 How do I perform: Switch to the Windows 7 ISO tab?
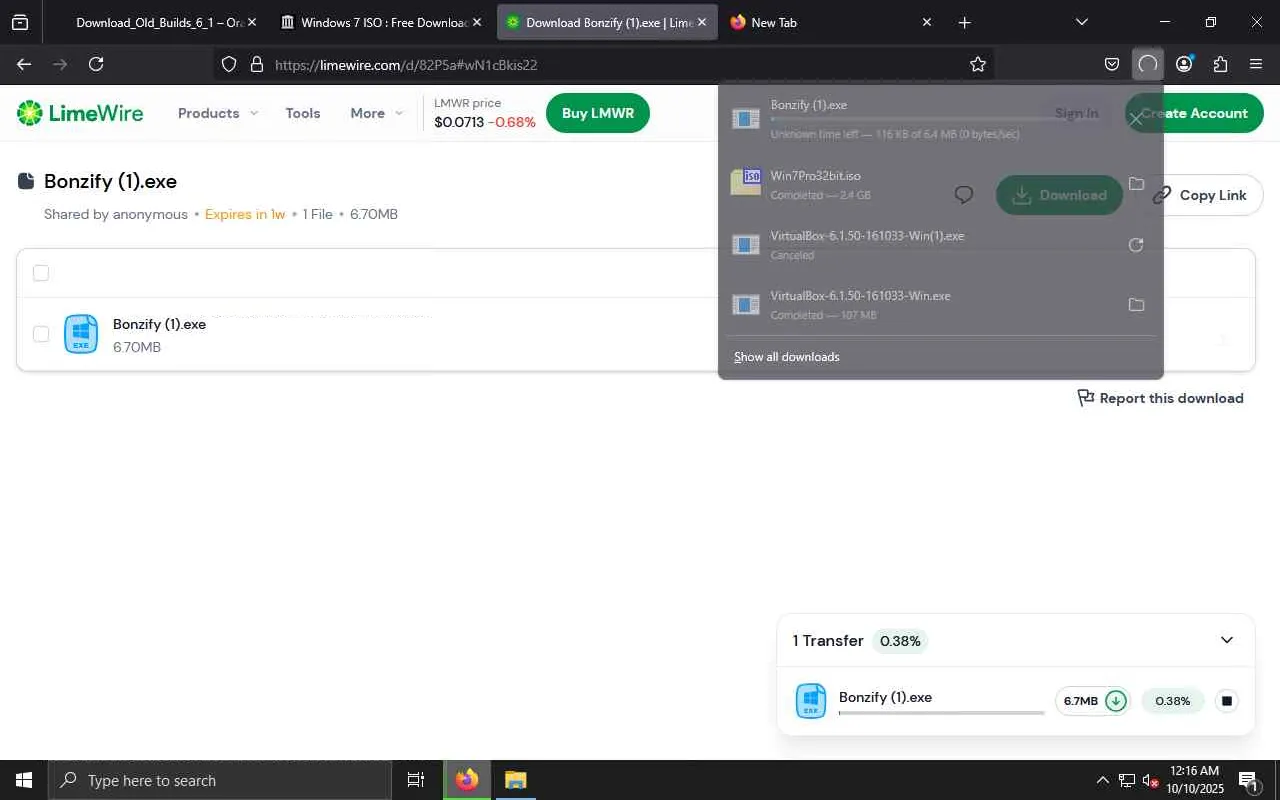tap(383, 22)
